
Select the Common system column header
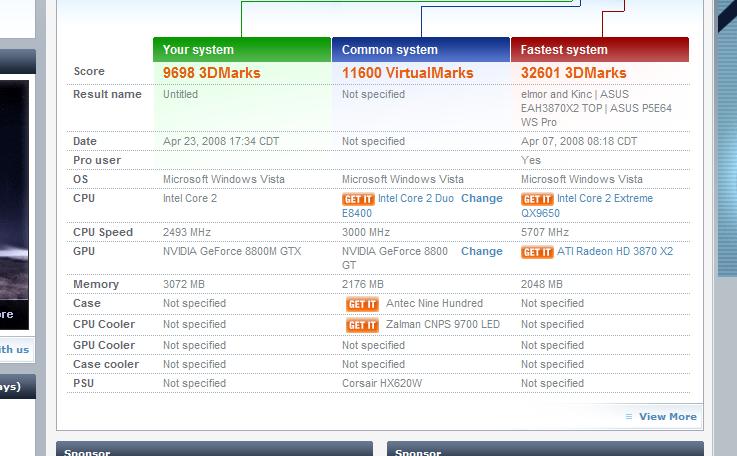pos(421,49)
